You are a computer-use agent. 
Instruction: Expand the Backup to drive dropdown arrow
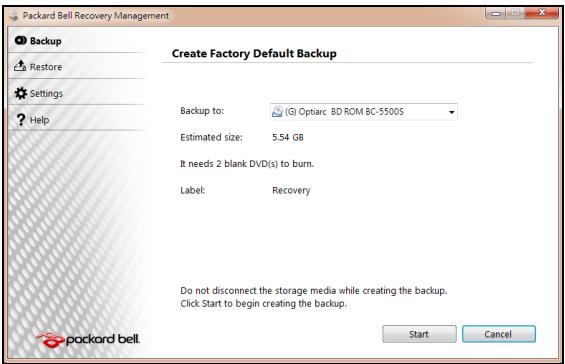451,112
